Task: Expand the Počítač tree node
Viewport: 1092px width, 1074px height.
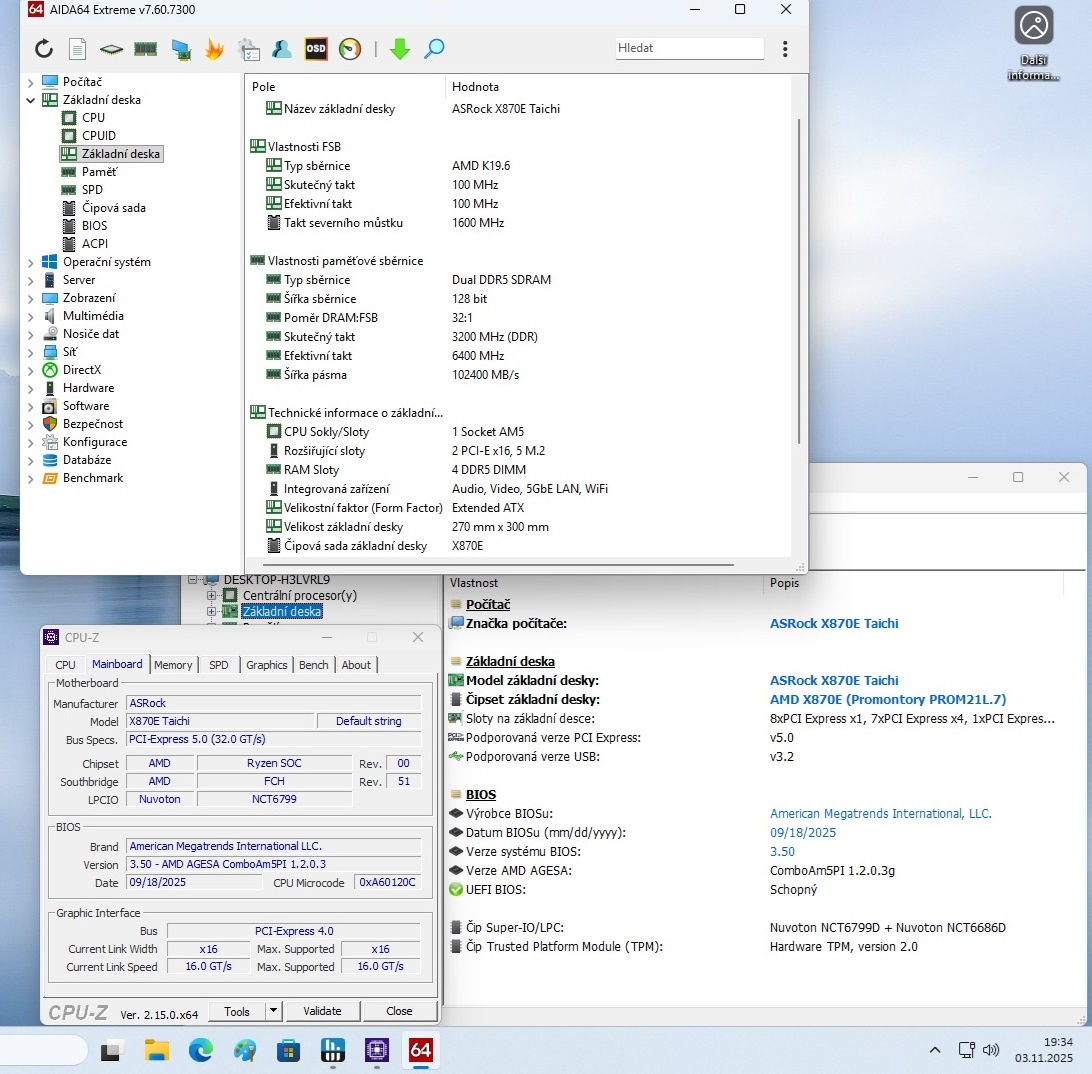Action: pyautogui.click(x=30, y=82)
